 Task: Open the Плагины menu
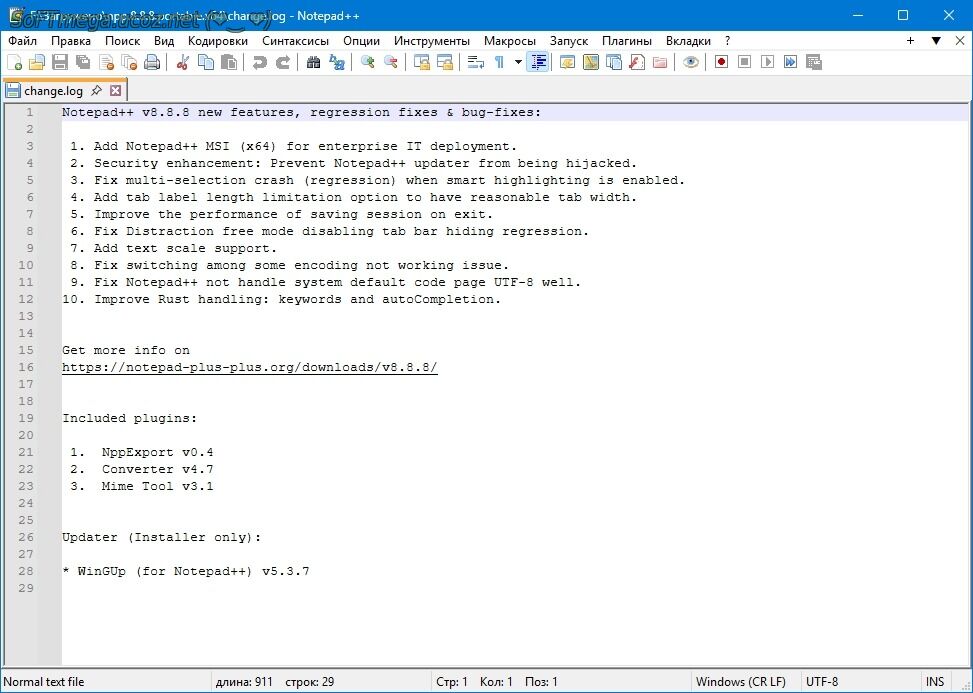pos(627,41)
